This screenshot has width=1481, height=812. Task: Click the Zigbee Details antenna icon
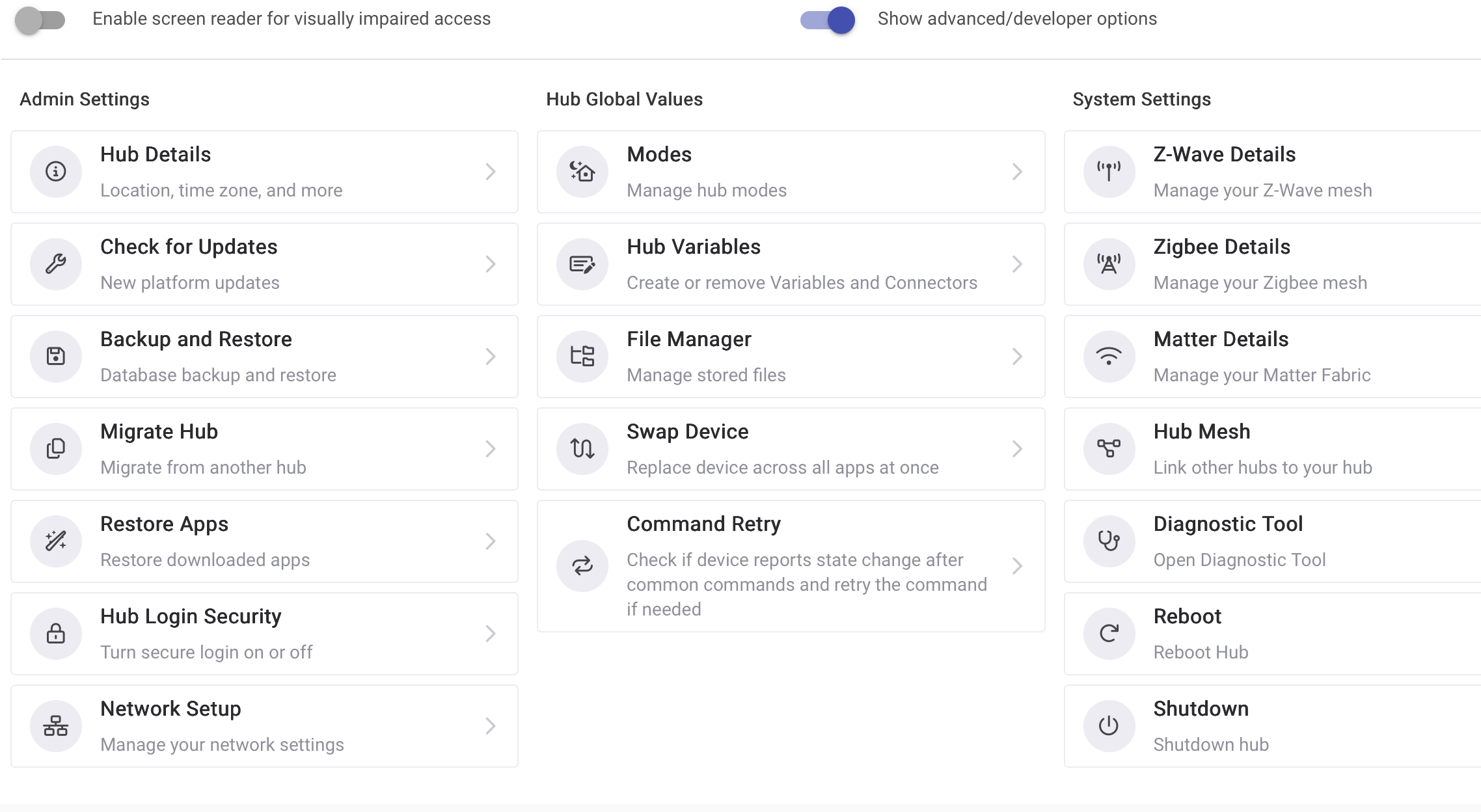point(1109,264)
